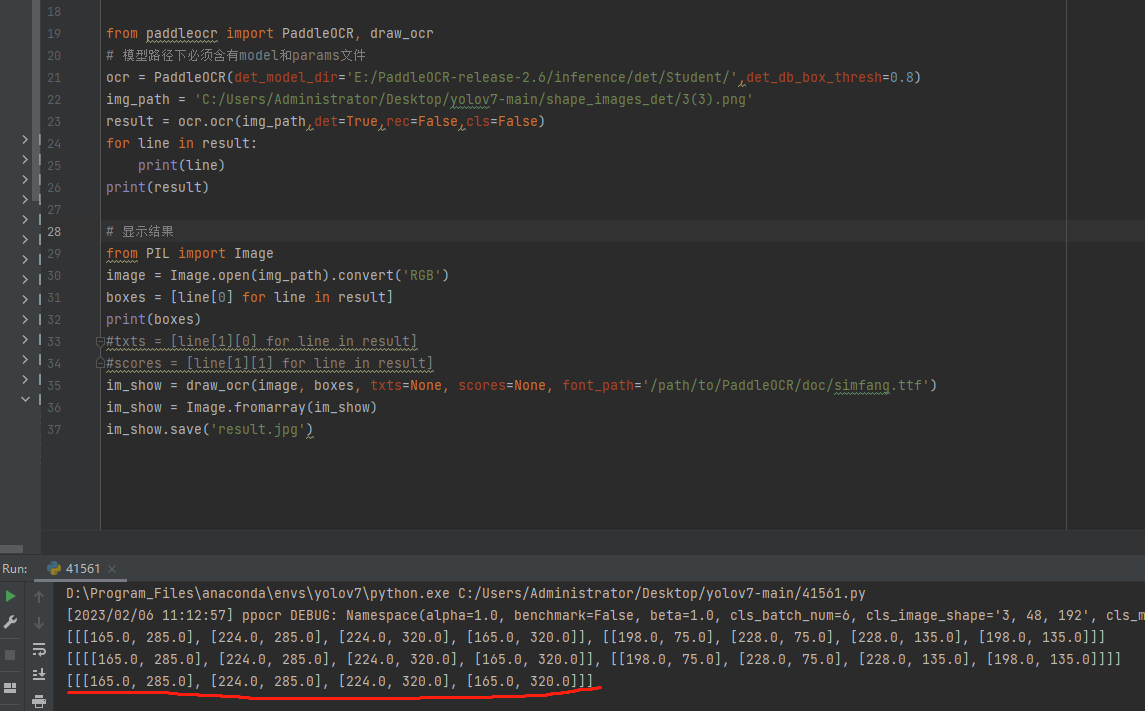Select the 41561 run tab

point(80,568)
